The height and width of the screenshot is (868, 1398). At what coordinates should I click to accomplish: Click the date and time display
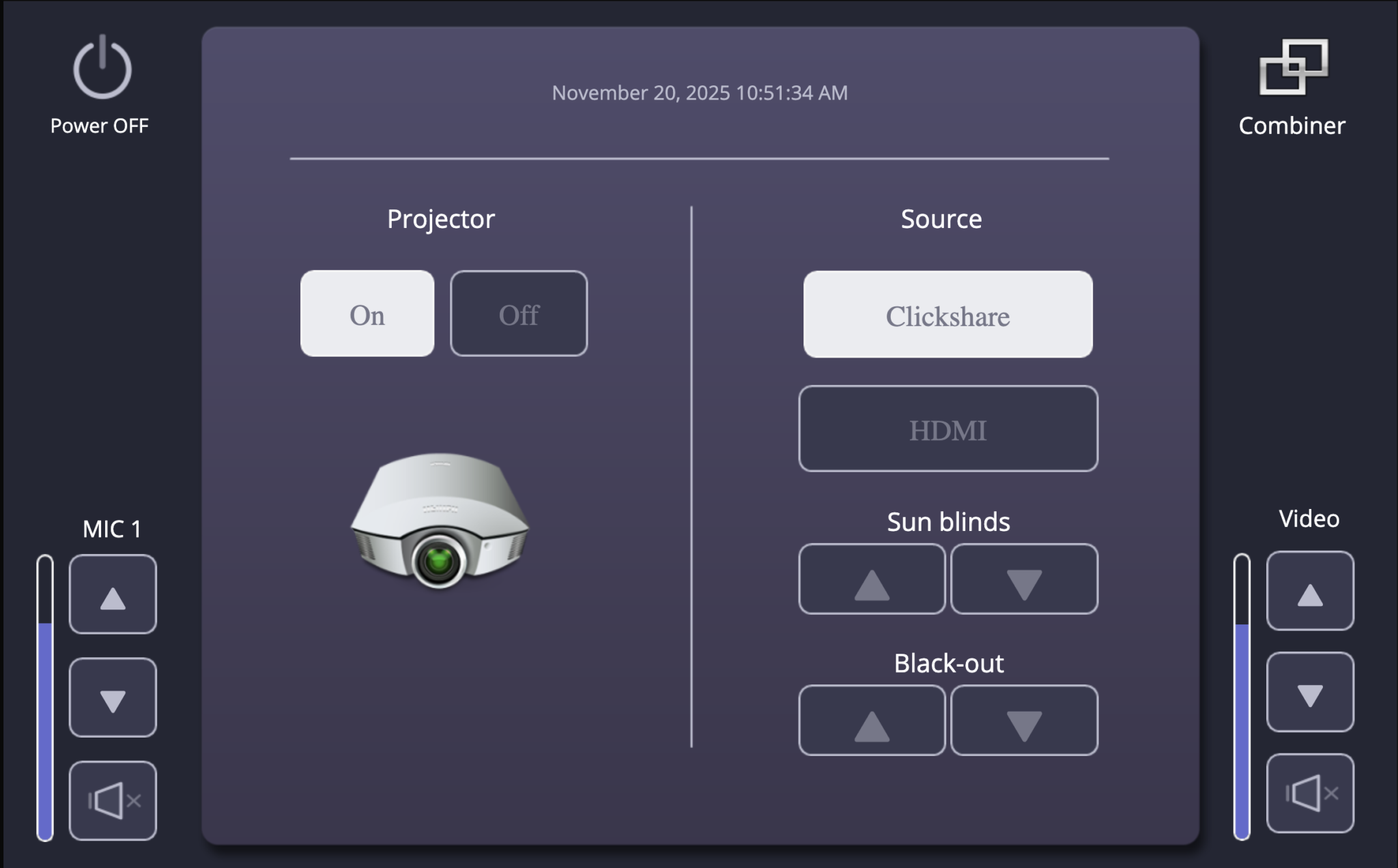pos(700,93)
